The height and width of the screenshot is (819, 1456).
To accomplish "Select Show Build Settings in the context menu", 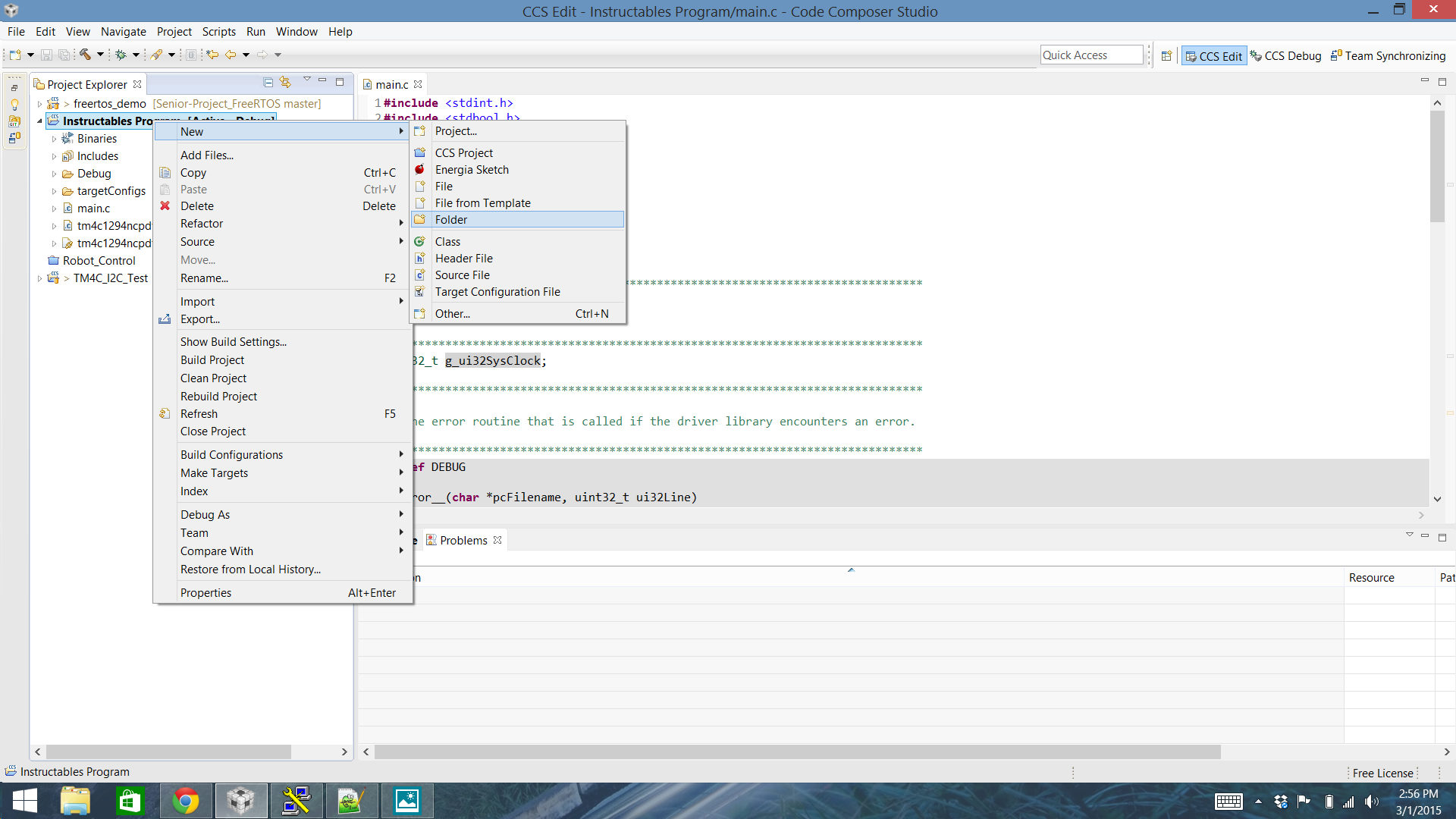I will pyautogui.click(x=233, y=341).
